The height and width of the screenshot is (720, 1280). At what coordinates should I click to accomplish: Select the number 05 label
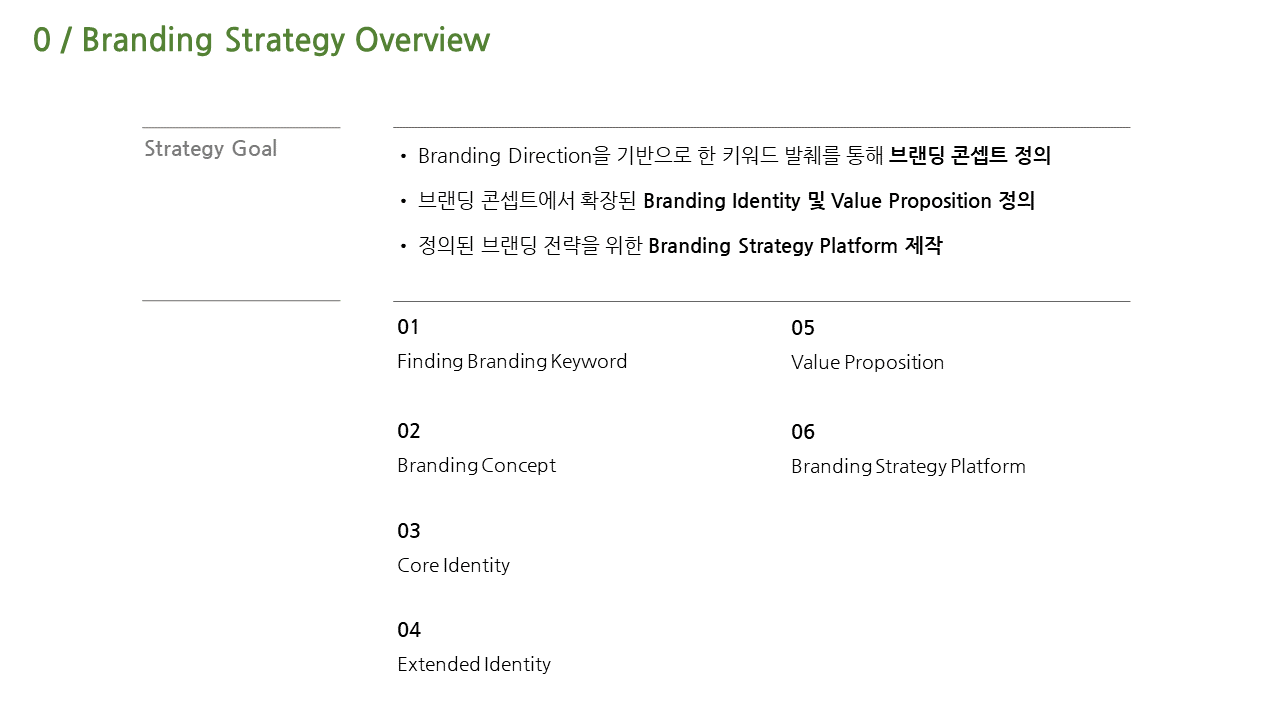click(803, 328)
